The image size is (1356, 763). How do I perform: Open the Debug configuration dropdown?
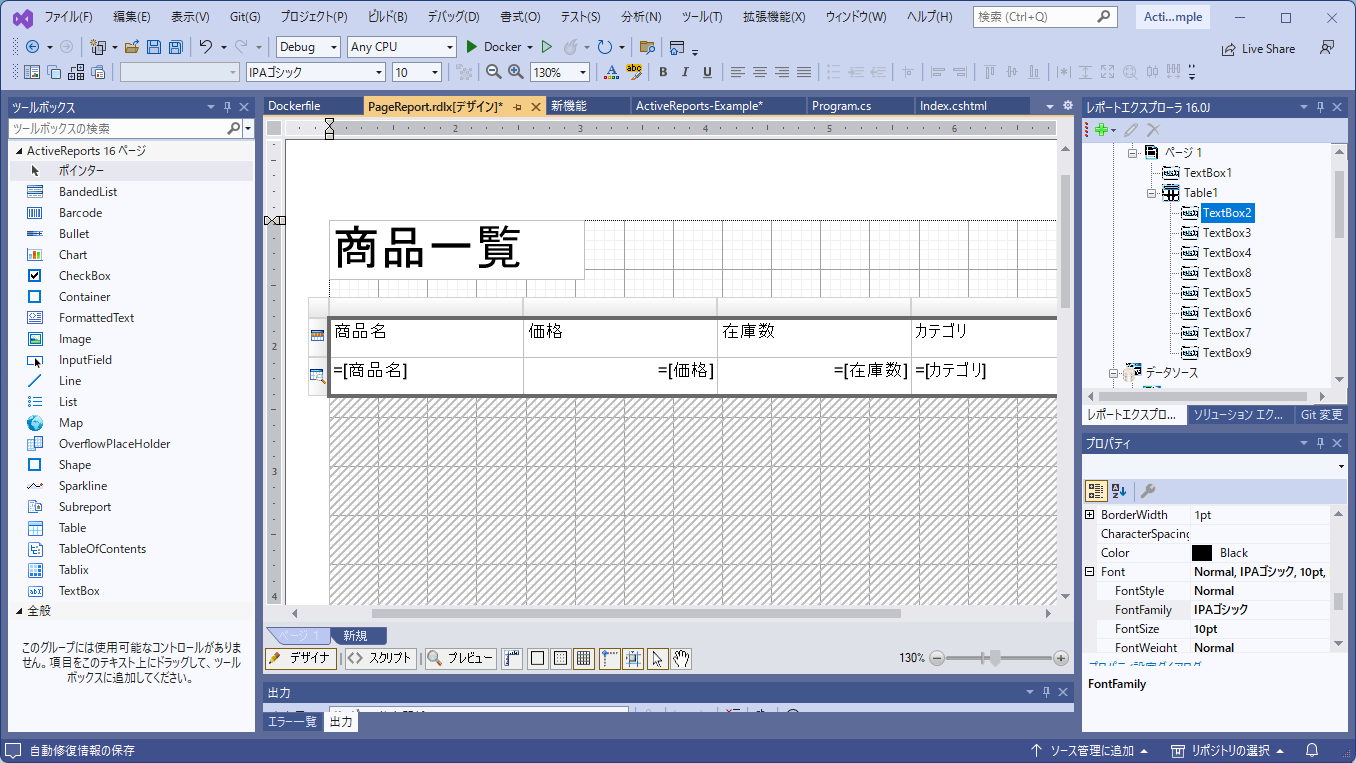[x=309, y=47]
